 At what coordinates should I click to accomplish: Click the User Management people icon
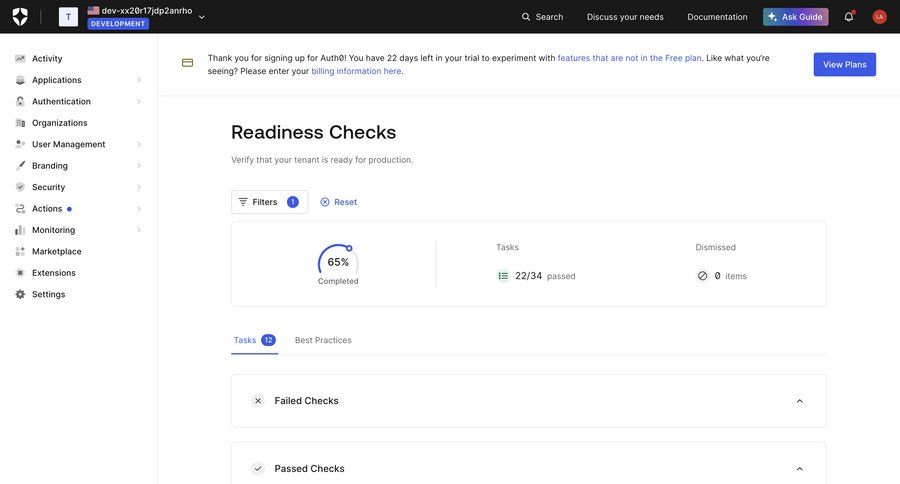[x=20, y=144]
